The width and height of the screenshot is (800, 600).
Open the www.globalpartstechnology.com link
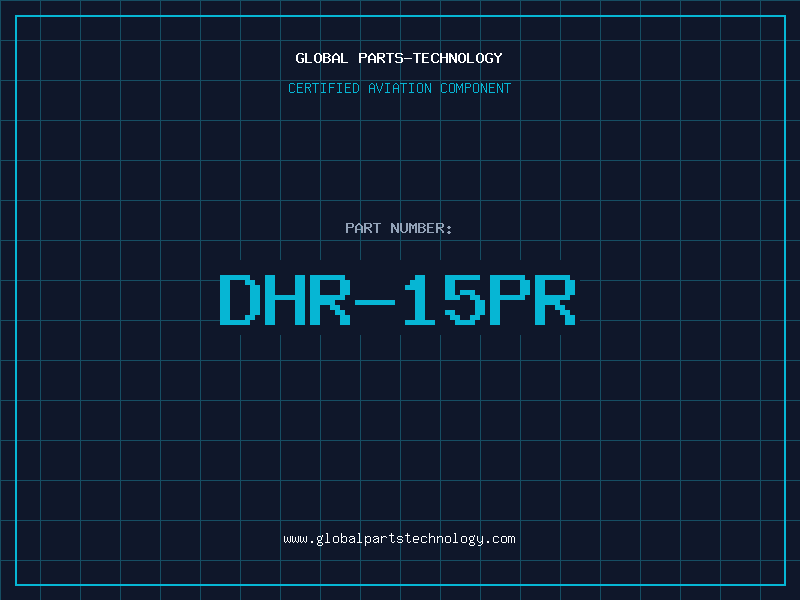click(x=399, y=539)
